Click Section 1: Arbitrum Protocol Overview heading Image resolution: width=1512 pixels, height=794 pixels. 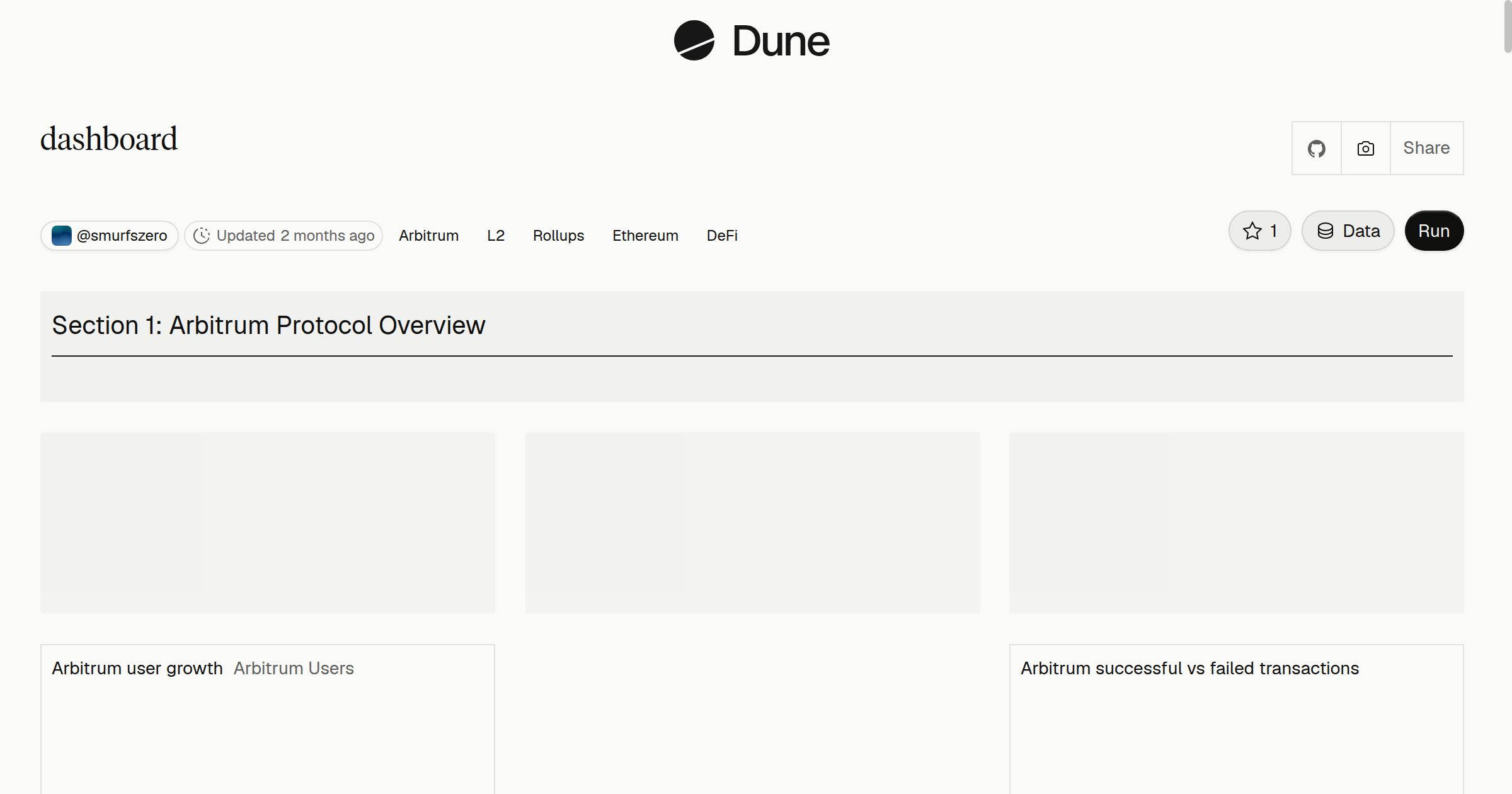coord(268,326)
